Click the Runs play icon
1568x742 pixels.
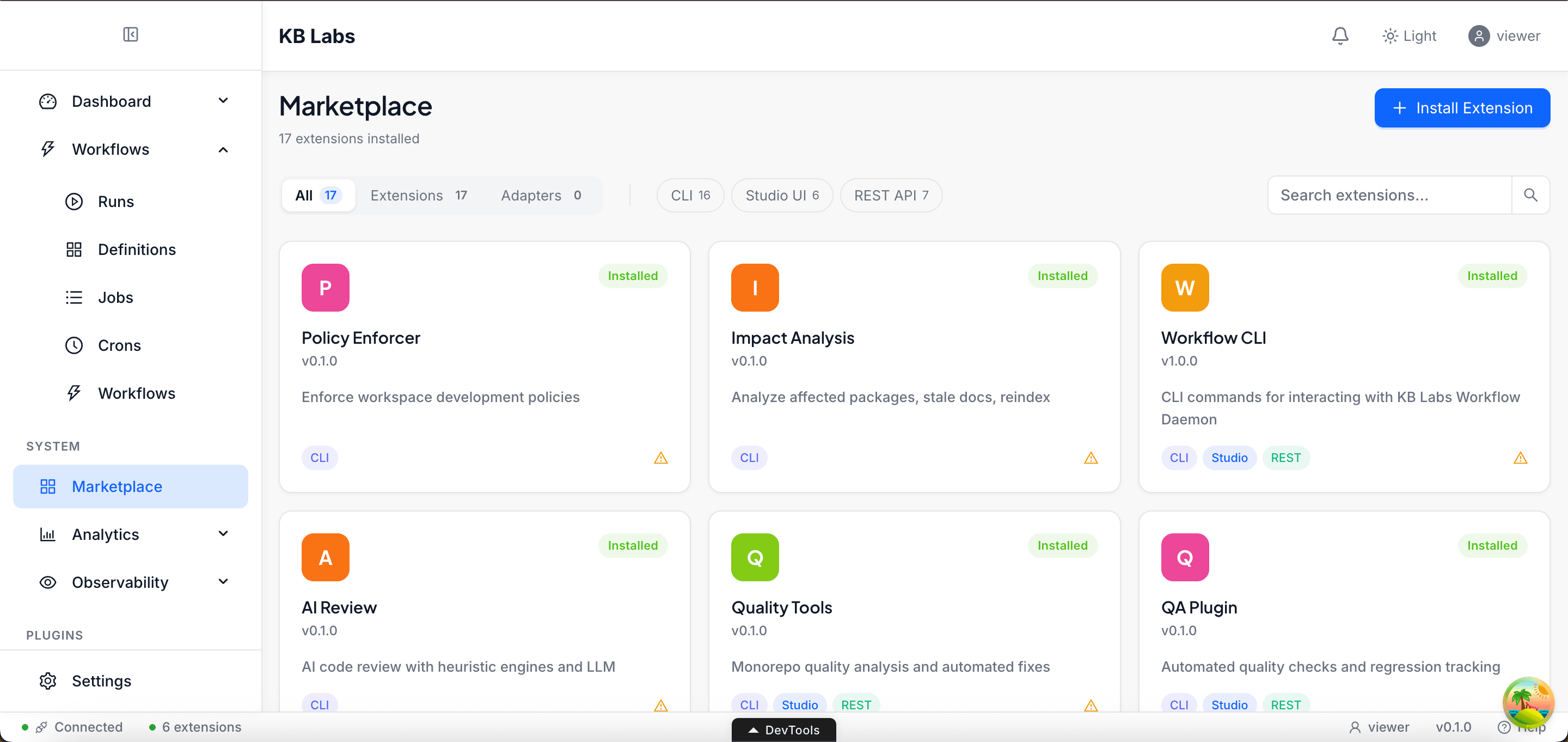74,202
